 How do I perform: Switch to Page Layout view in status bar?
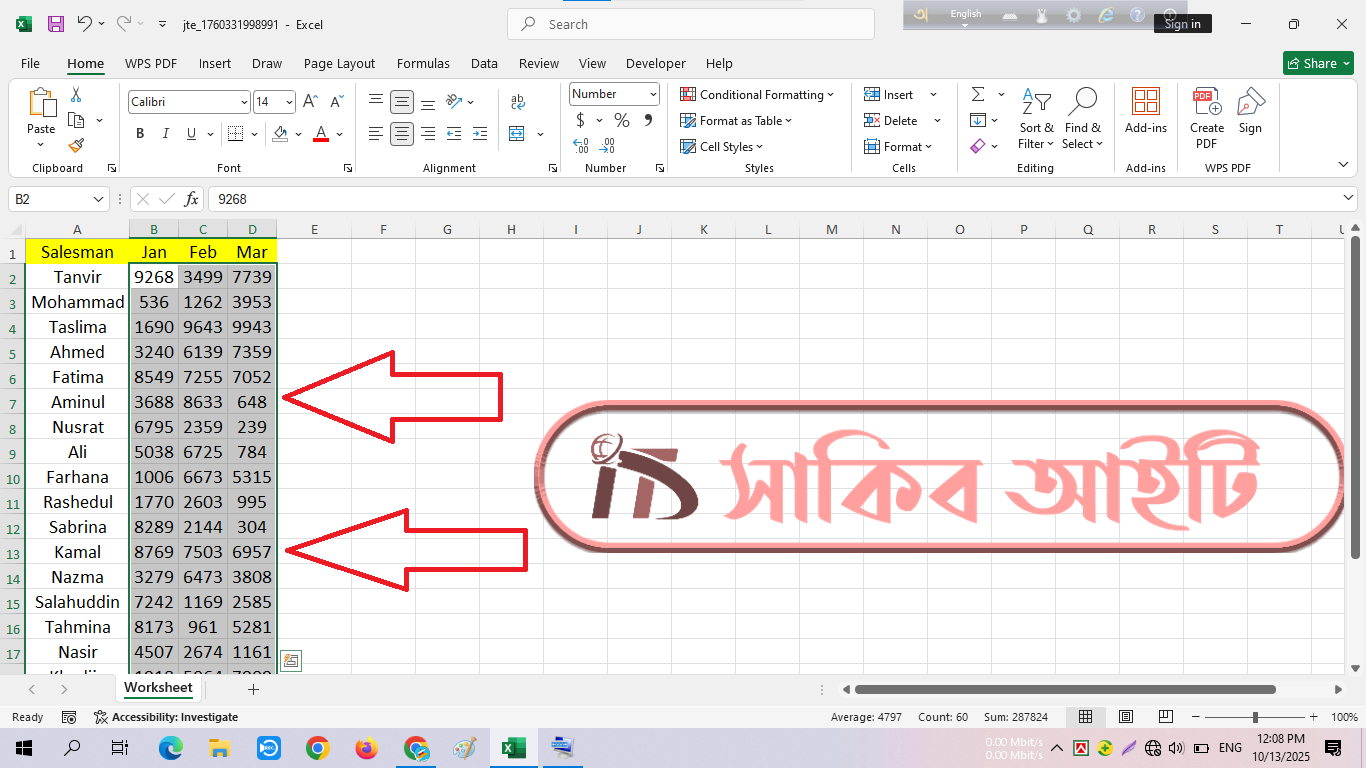(1126, 717)
